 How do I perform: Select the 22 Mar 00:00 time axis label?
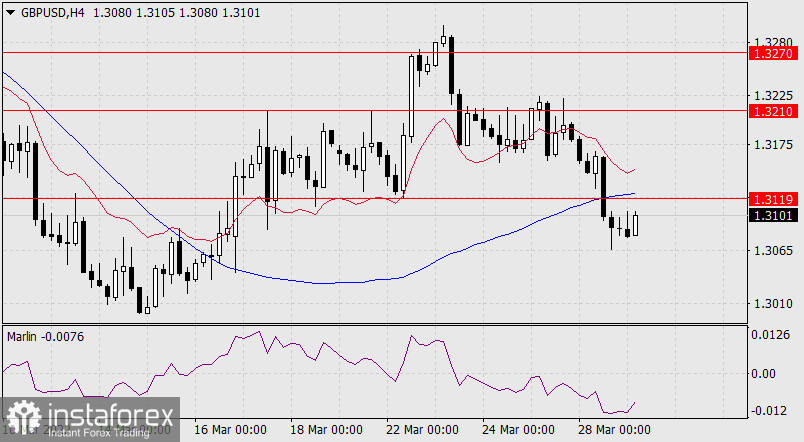(x=422, y=429)
